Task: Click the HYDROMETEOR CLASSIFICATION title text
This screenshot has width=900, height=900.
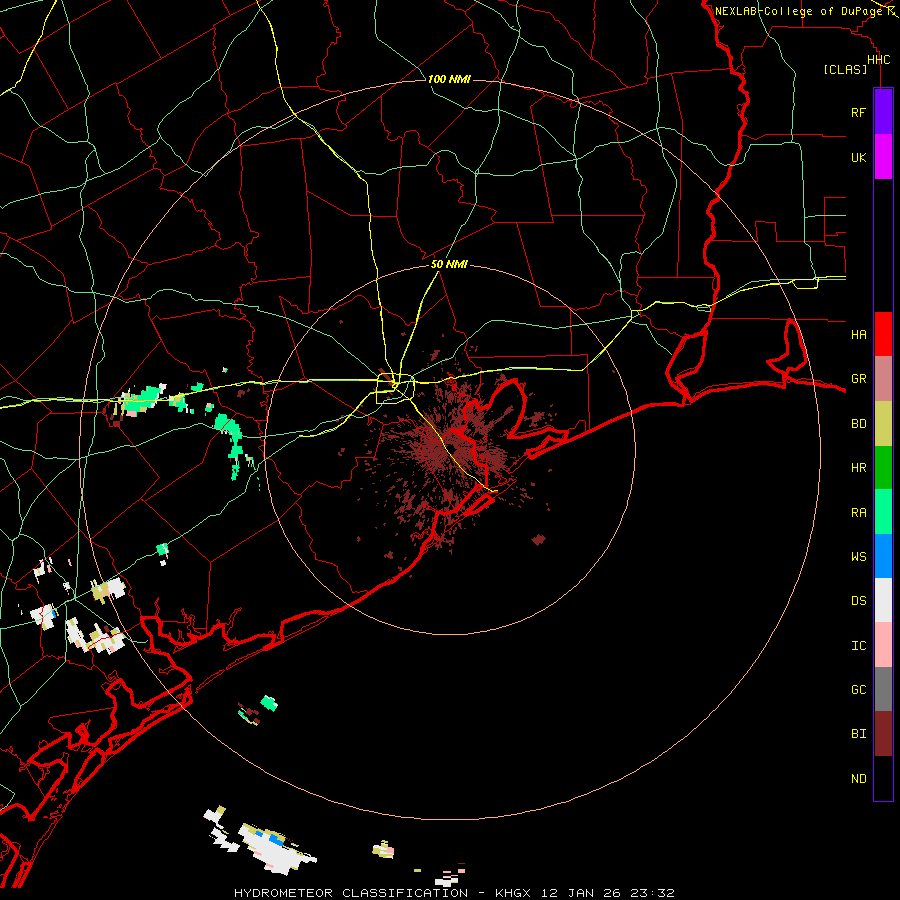Action: coord(351,893)
